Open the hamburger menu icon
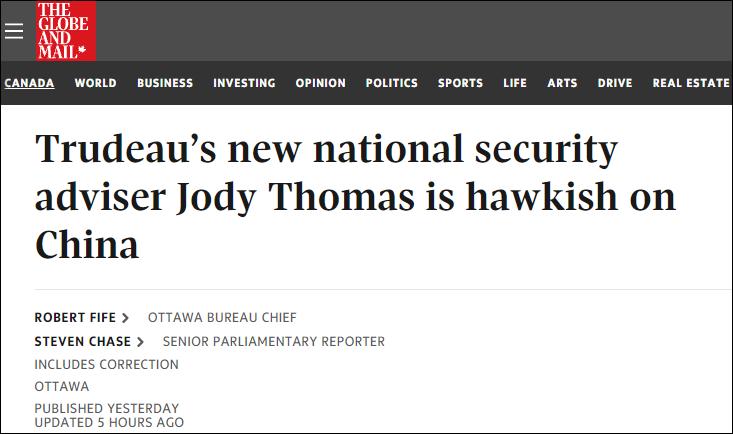This screenshot has width=733, height=434. pyautogui.click(x=13, y=30)
